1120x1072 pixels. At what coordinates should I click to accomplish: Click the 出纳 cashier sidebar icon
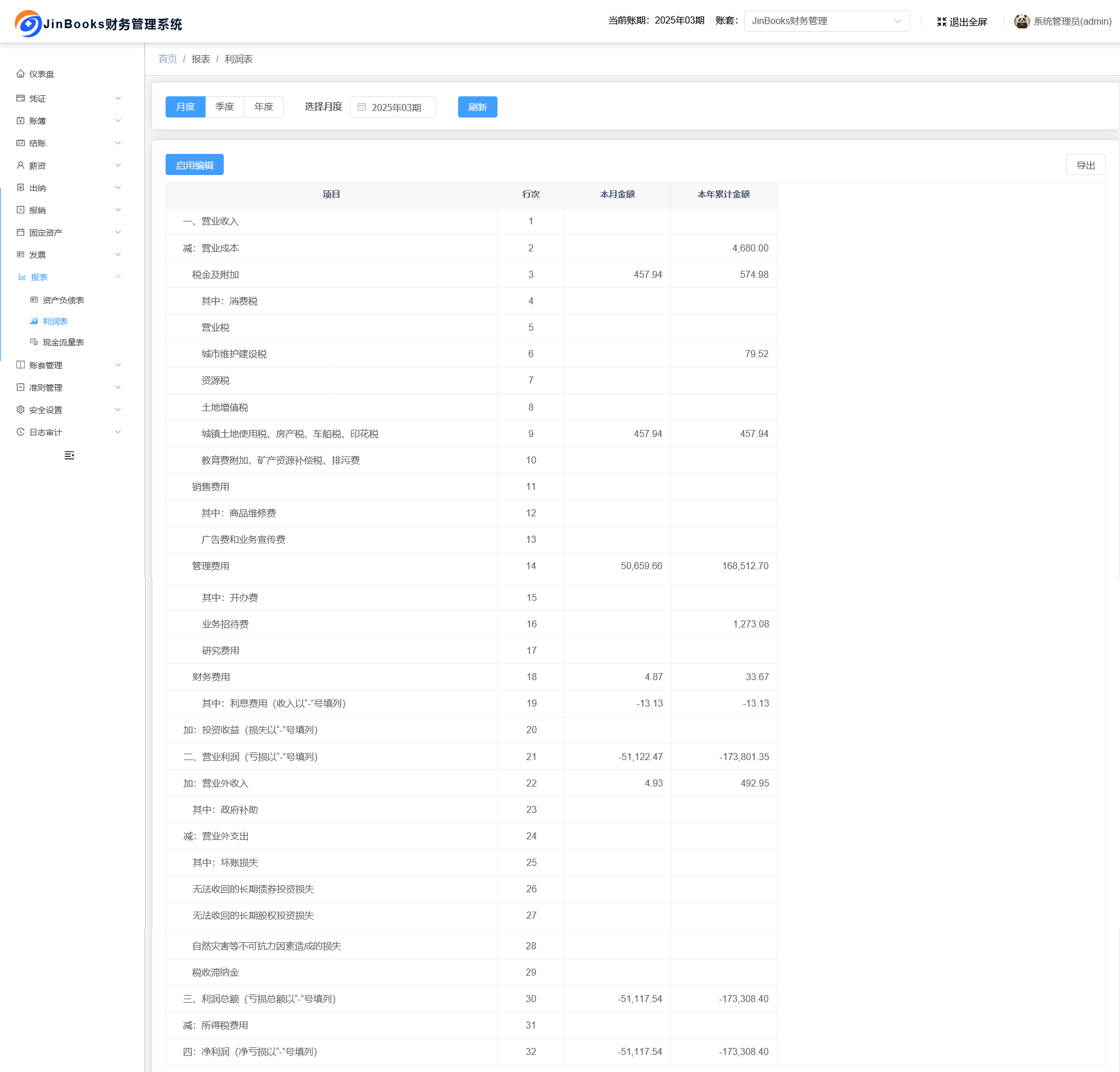21,187
